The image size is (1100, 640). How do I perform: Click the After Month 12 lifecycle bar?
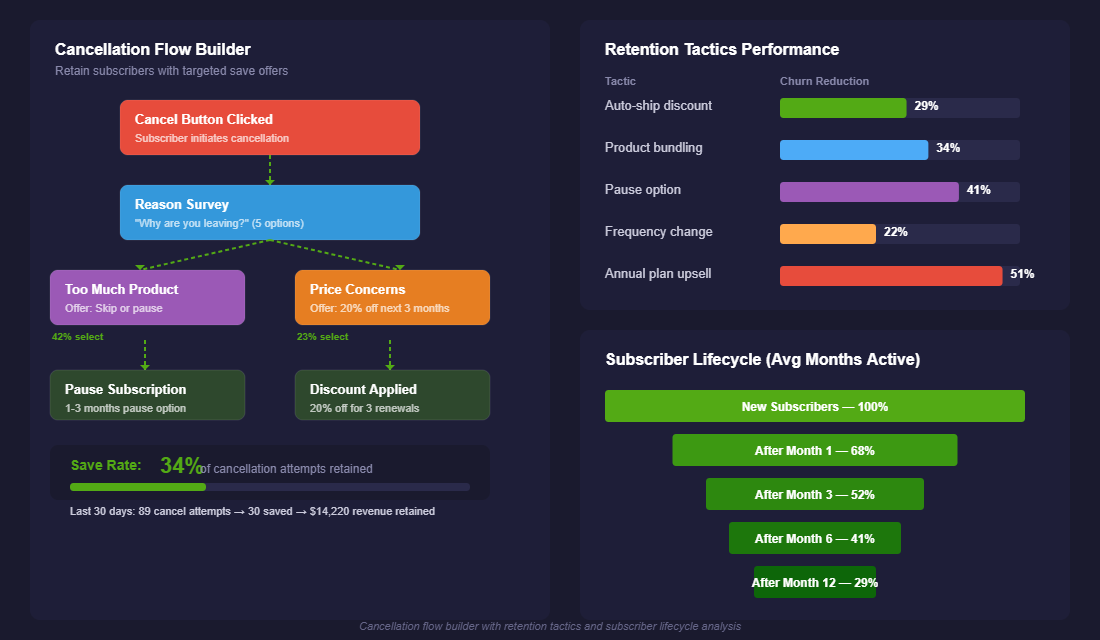coord(814,582)
